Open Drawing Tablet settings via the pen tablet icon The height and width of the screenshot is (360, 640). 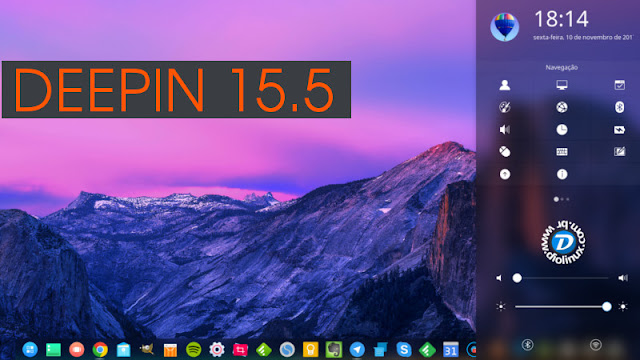tap(619, 151)
